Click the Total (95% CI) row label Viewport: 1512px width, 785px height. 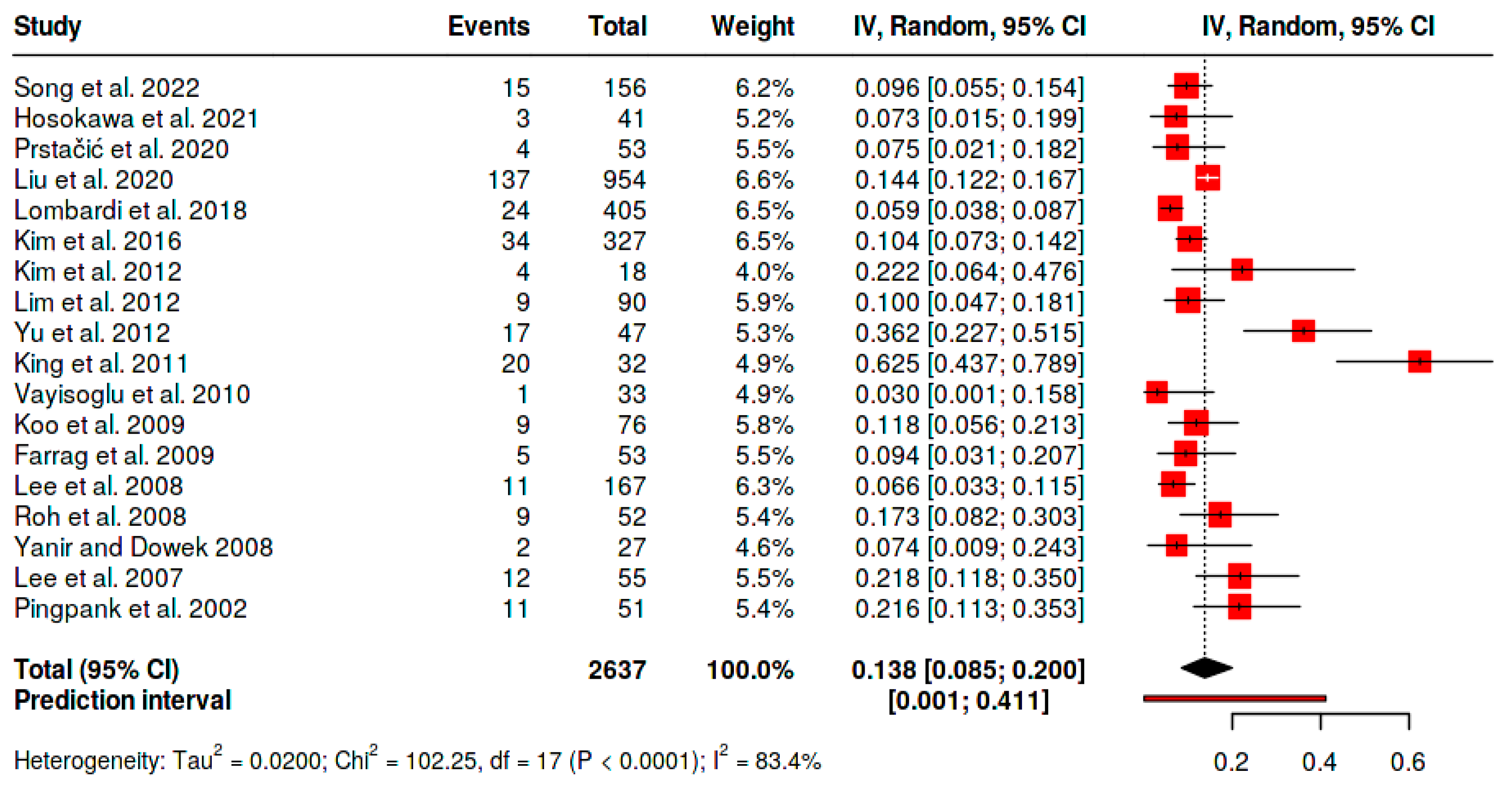(x=96, y=669)
